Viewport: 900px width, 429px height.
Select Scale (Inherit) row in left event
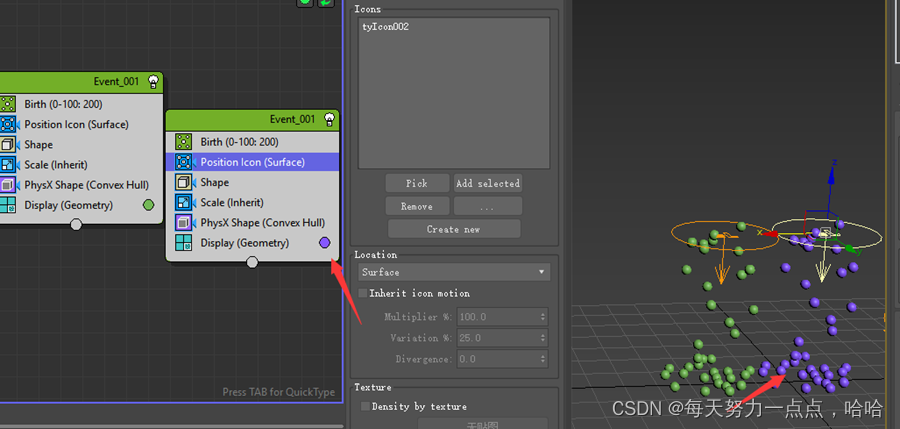coord(81,165)
